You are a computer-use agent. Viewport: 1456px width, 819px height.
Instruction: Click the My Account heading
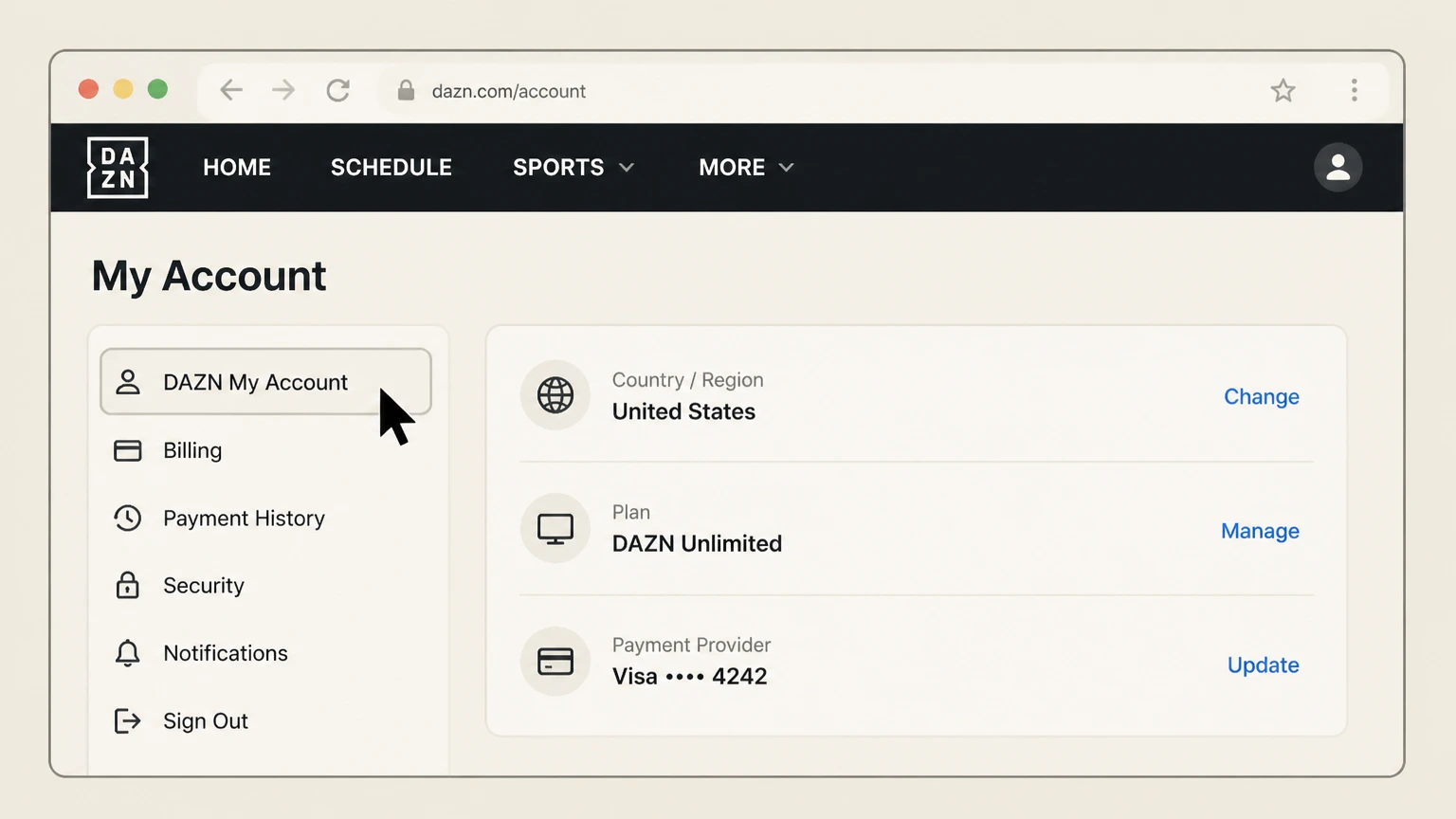[209, 277]
